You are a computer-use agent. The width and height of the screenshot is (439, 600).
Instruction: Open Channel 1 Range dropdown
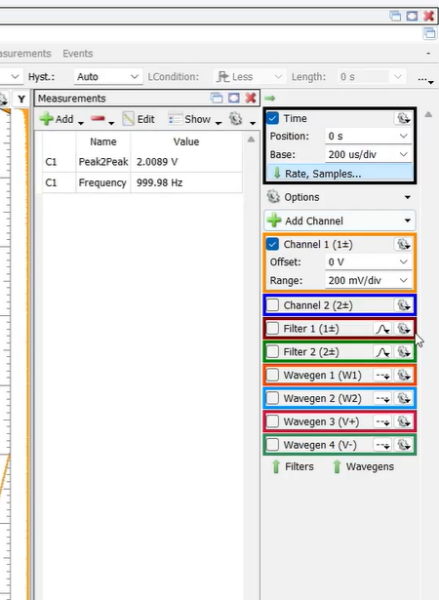(x=368, y=280)
